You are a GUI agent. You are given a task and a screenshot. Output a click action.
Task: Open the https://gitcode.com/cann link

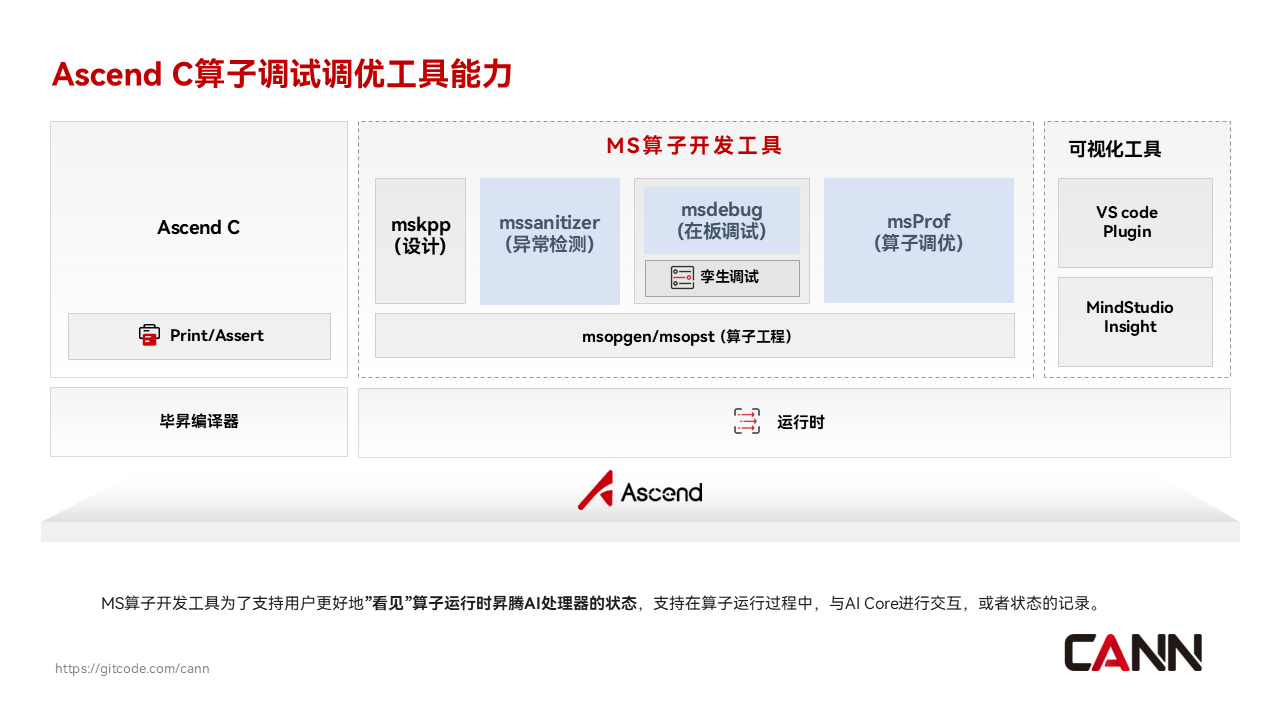click(x=132, y=668)
